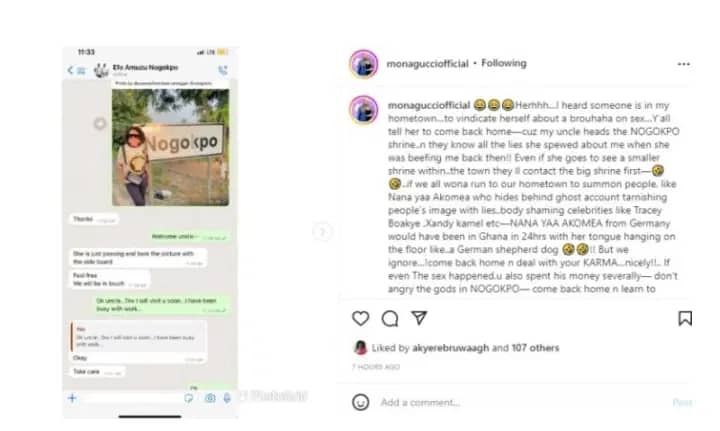This screenshot has width=720, height=431.
Task: Click the Post comment button
Action: click(x=682, y=403)
